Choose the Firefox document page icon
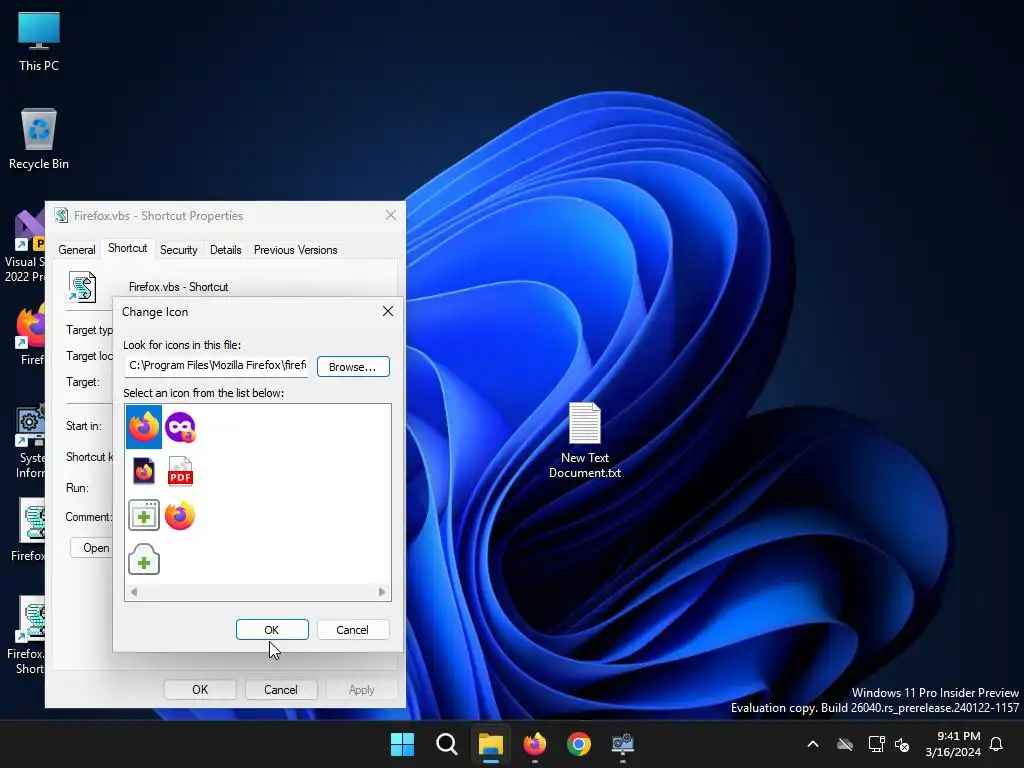The image size is (1024, 768). [x=144, y=471]
